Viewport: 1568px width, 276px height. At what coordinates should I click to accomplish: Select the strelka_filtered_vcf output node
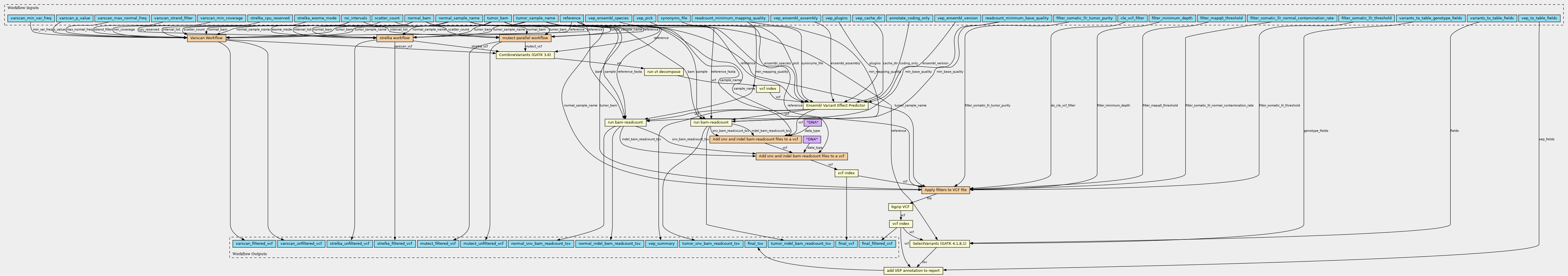point(395,244)
